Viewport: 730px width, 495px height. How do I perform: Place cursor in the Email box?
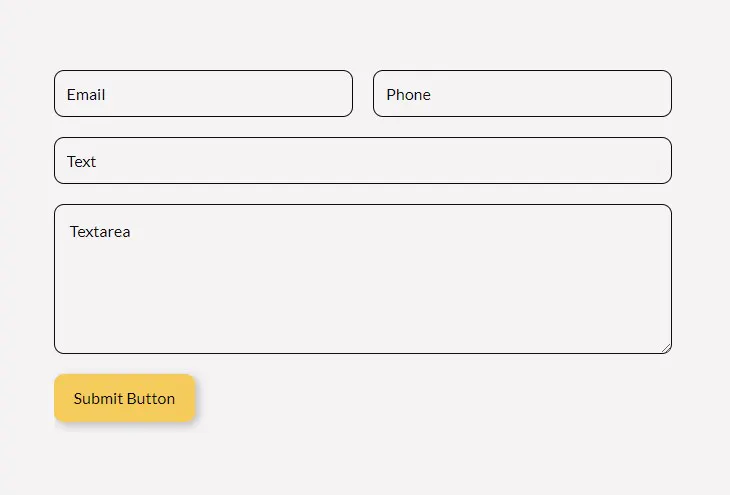pos(203,94)
